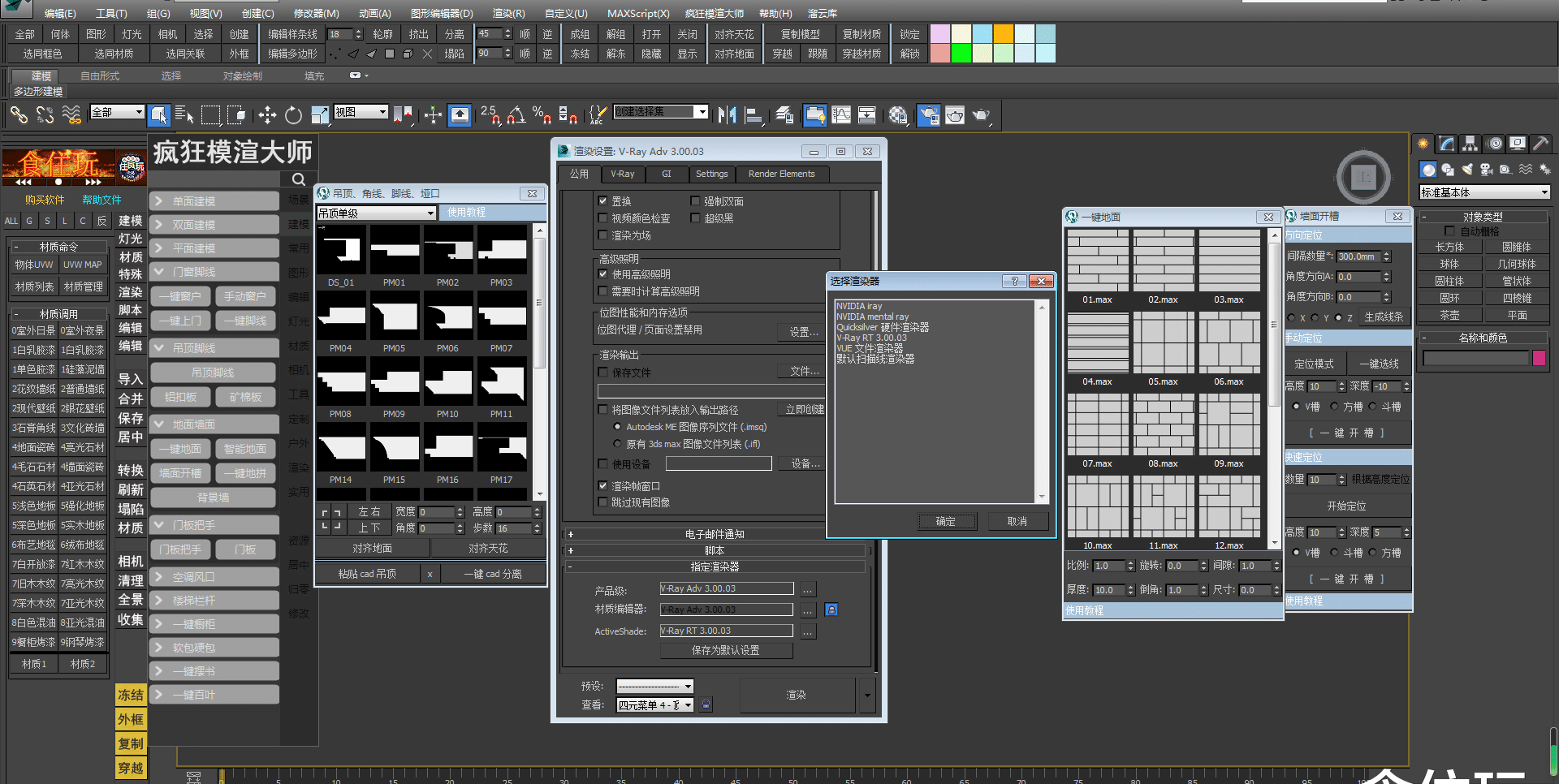
Task: Click the Bind to Space Warp icon
Action: 71,115
